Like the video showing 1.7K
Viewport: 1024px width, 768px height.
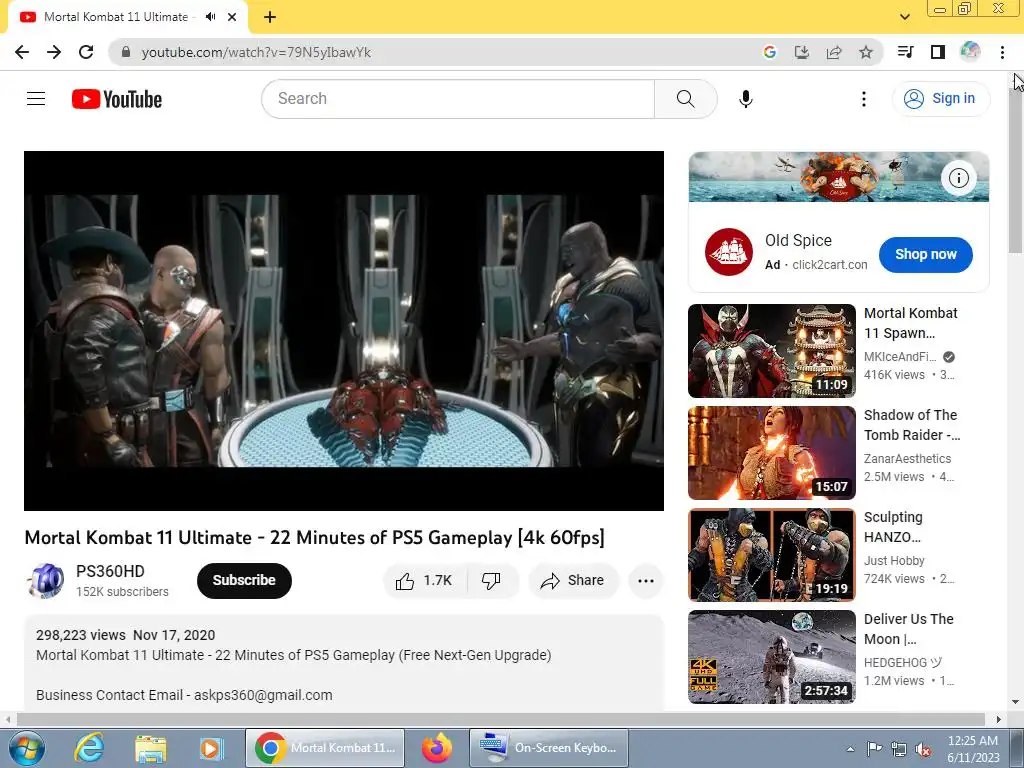point(424,581)
